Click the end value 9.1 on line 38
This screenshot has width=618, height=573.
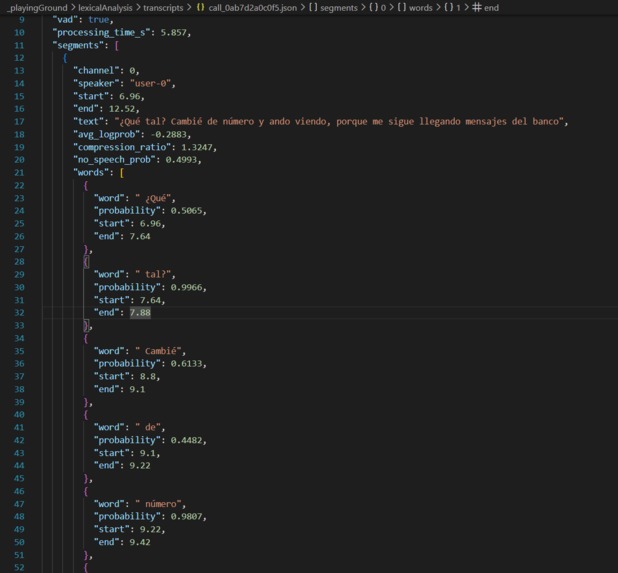[x=137, y=389]
